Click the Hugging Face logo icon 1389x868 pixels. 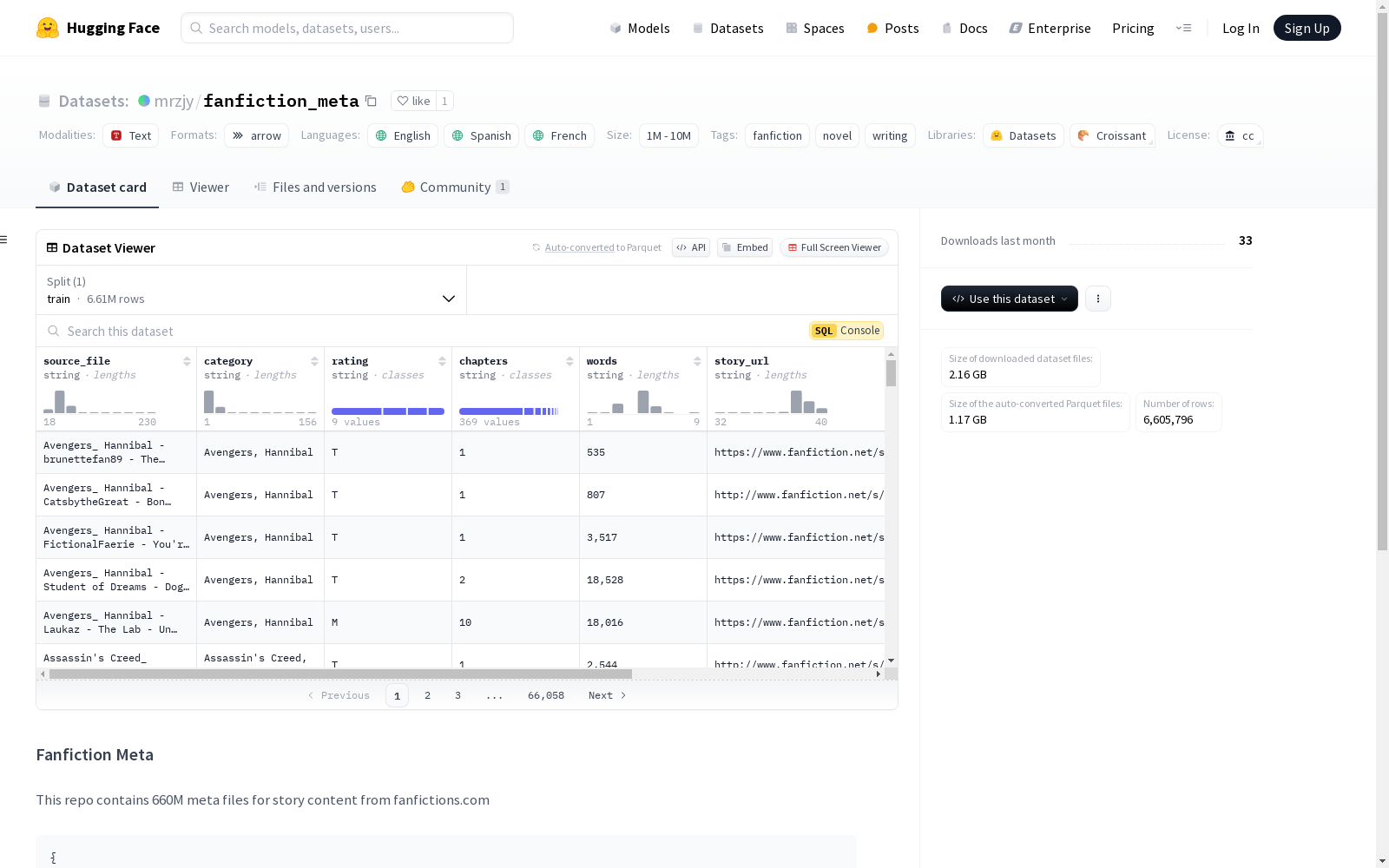(x=48, y=28)
